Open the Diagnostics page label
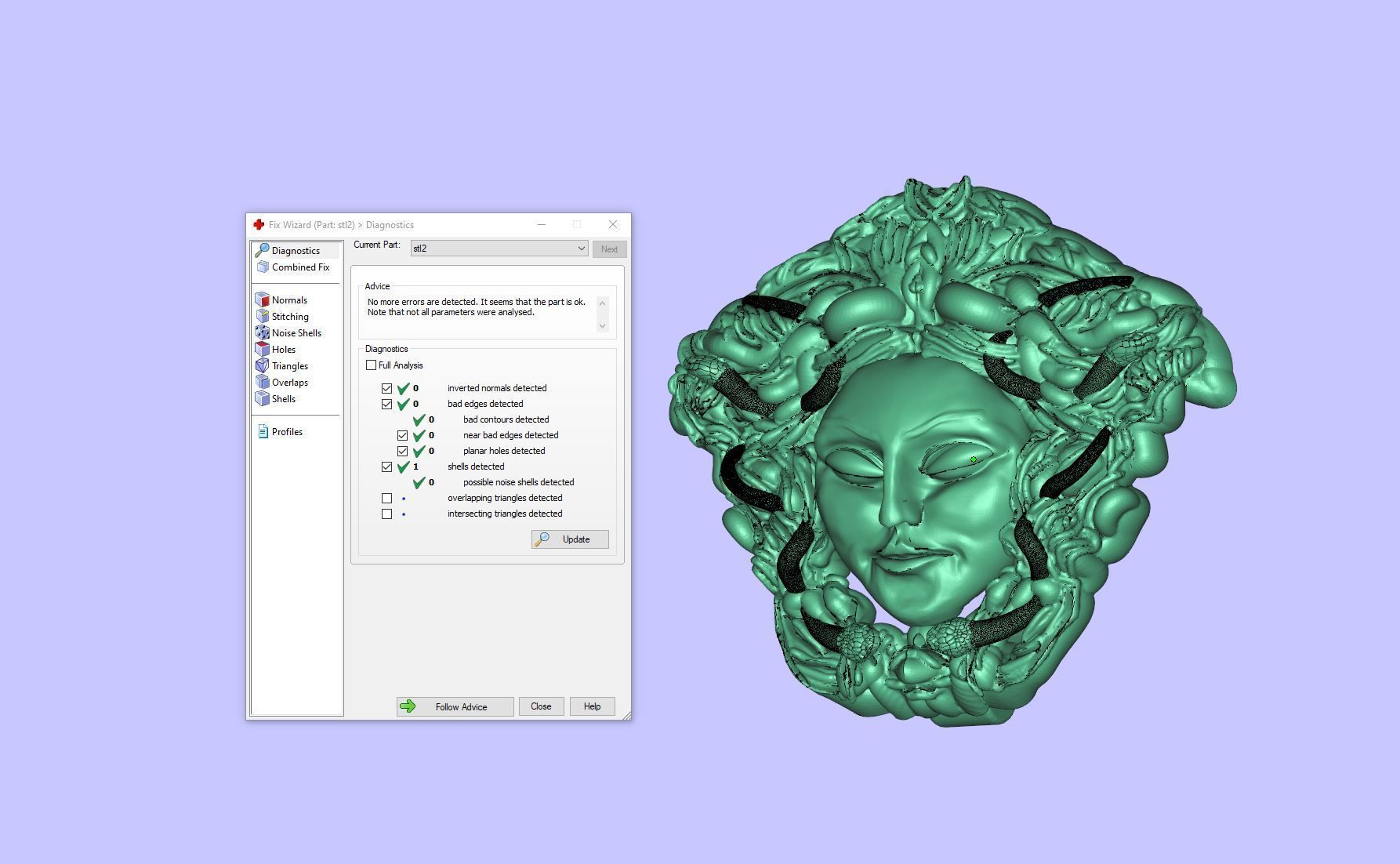1400x864 pixels. (x=296, y=251)
